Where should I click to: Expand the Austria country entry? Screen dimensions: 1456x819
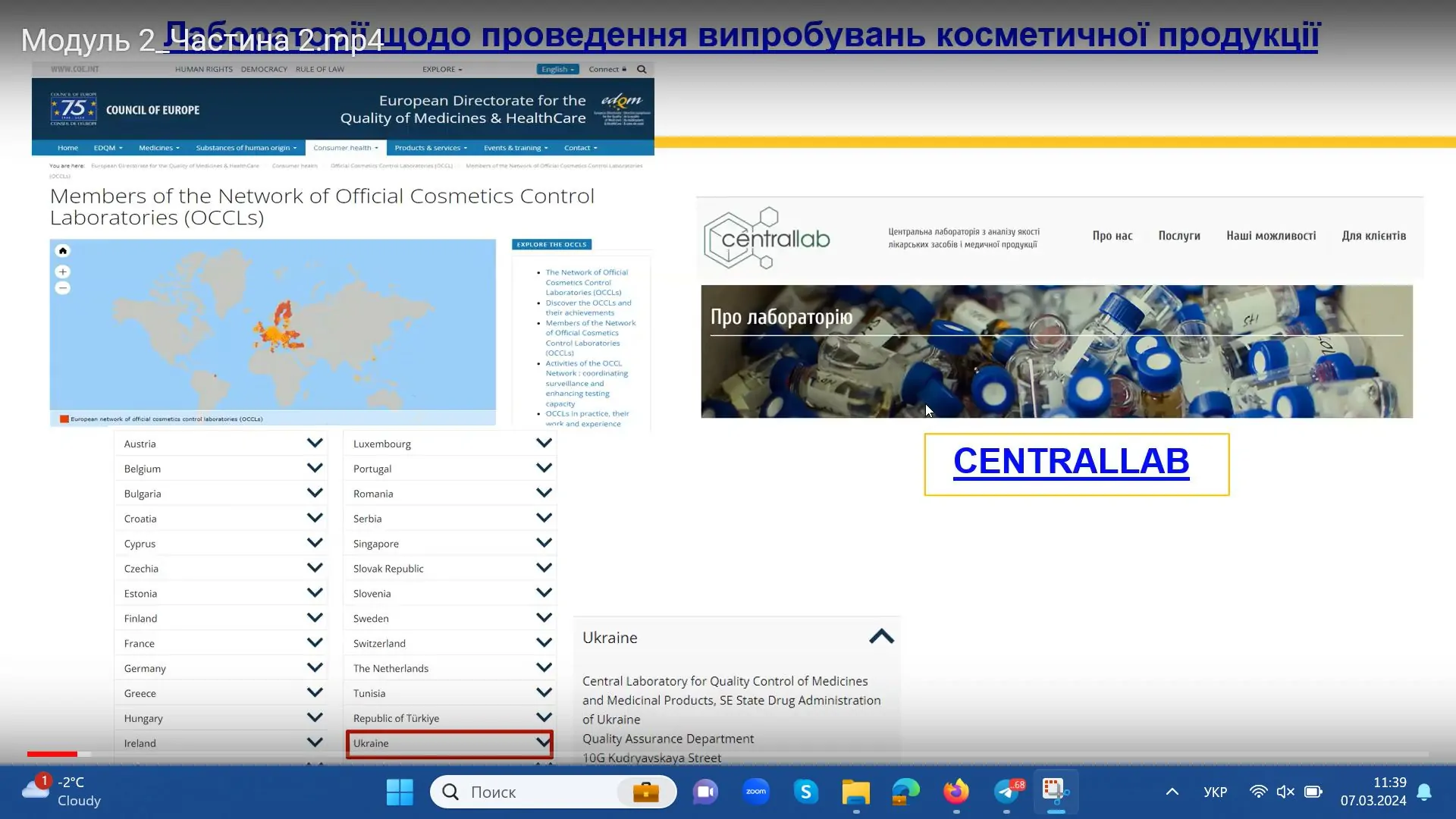[315, 443]
